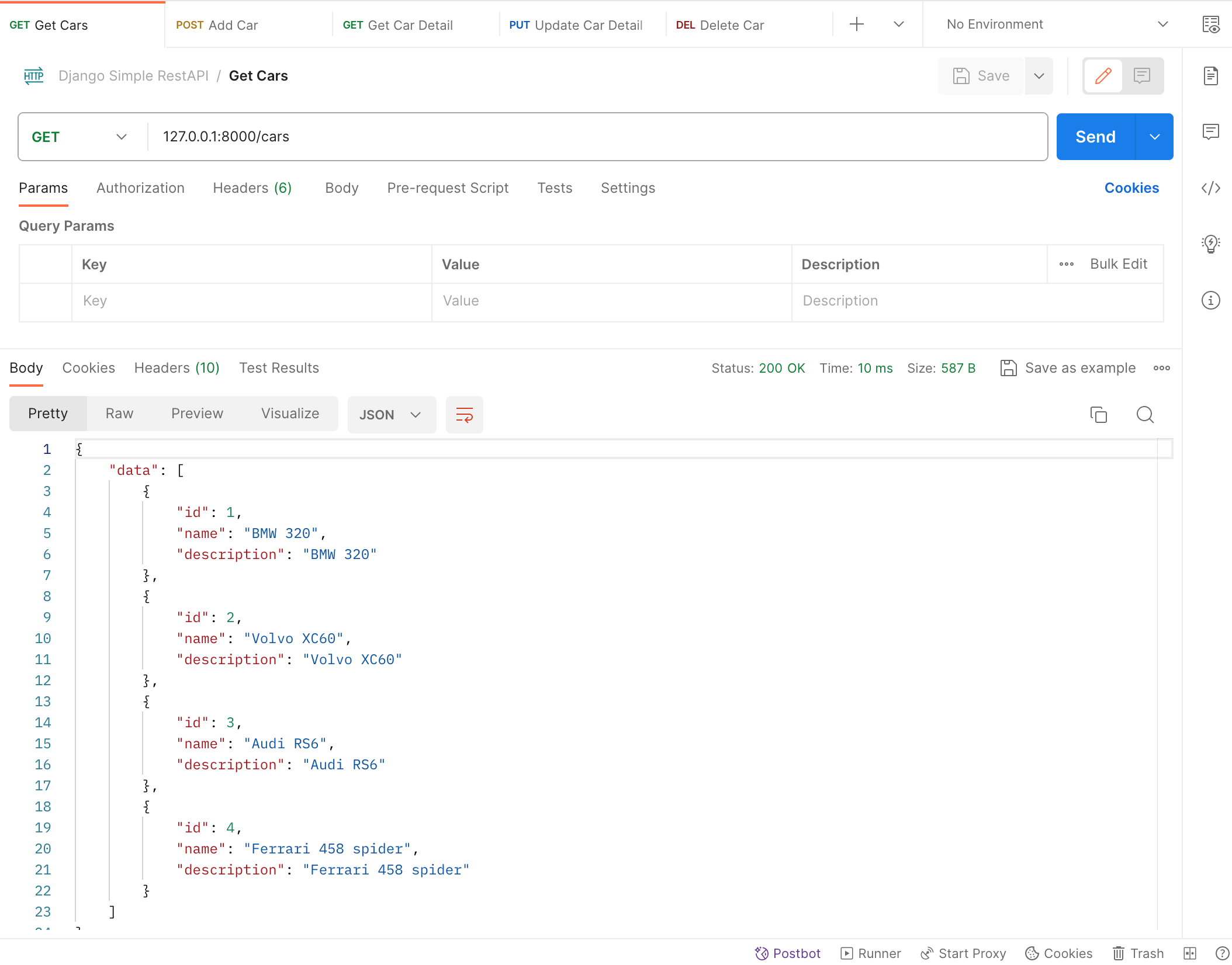Image resolution: width=1232 pixels, height=965 pixels.
Task: Expand the Send button arrow options
Action: [x=1154, y=137]
